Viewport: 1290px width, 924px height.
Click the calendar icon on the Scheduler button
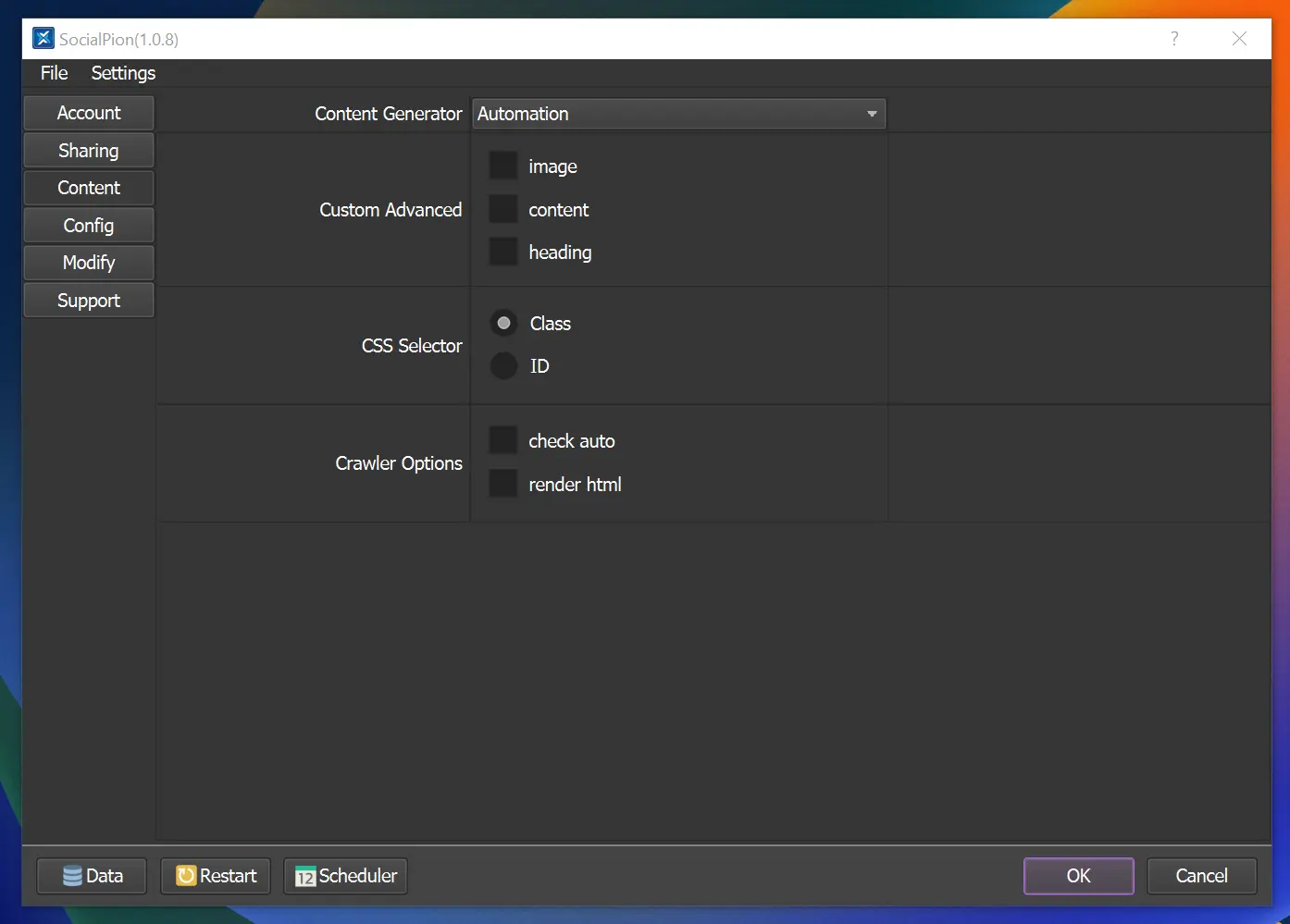tap(305, 876)
